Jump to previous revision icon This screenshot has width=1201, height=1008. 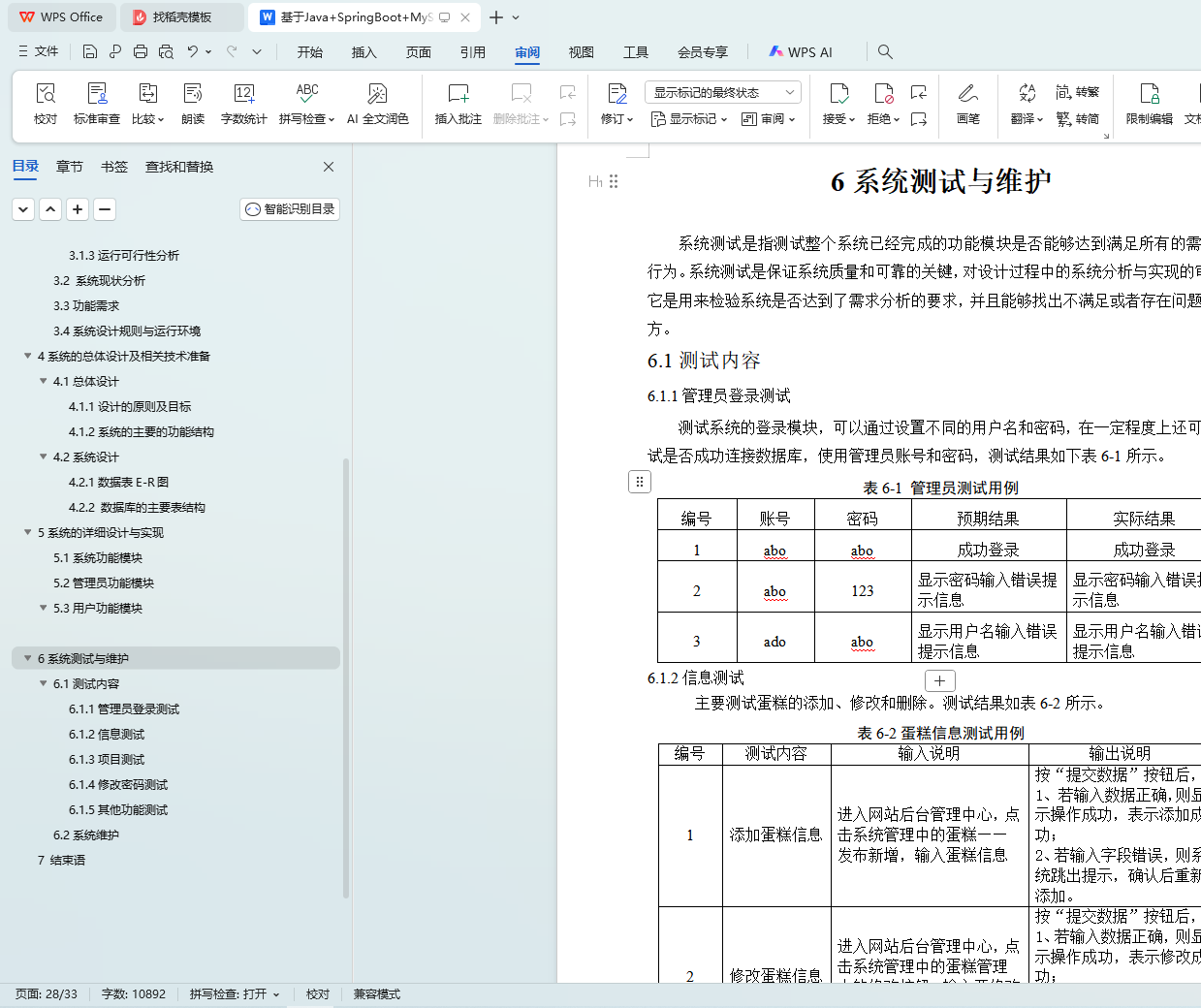919,92
